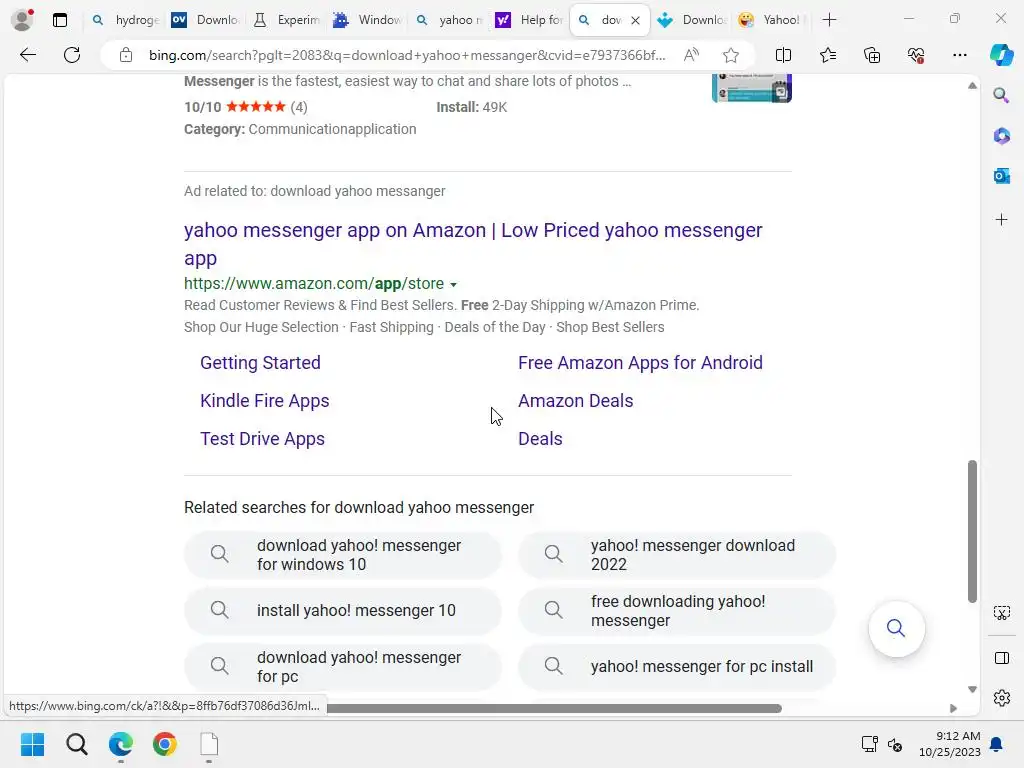Open the notifications bell in system tray

[x=996, y=744]
